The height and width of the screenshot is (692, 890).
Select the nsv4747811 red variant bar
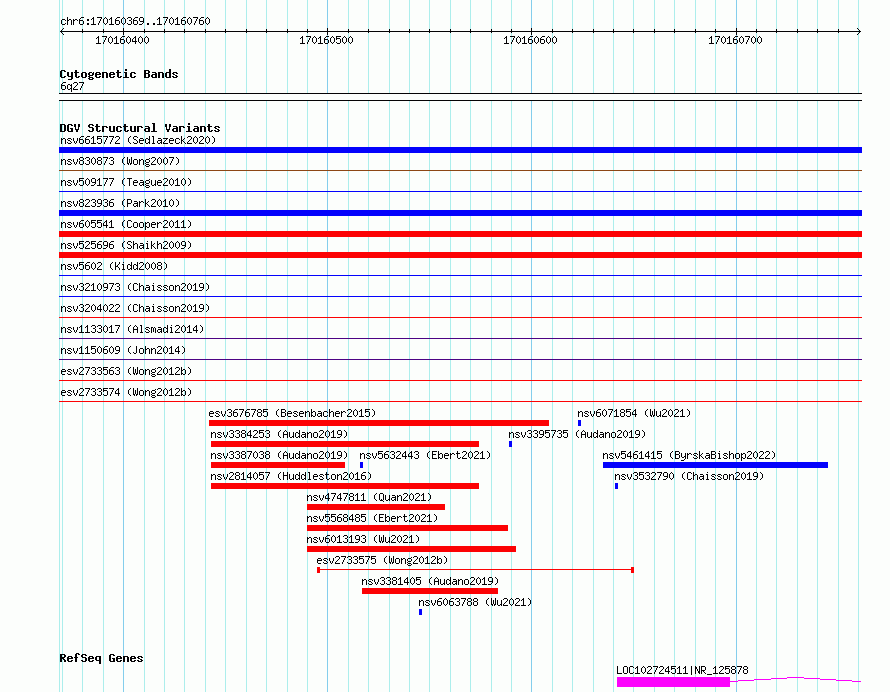(376, 507)
